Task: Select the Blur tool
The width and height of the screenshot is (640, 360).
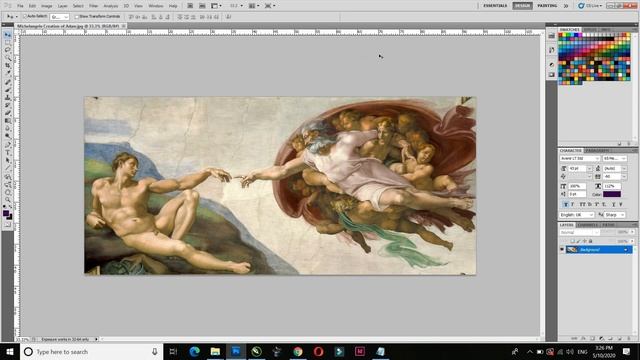Action: click(8, 129)
